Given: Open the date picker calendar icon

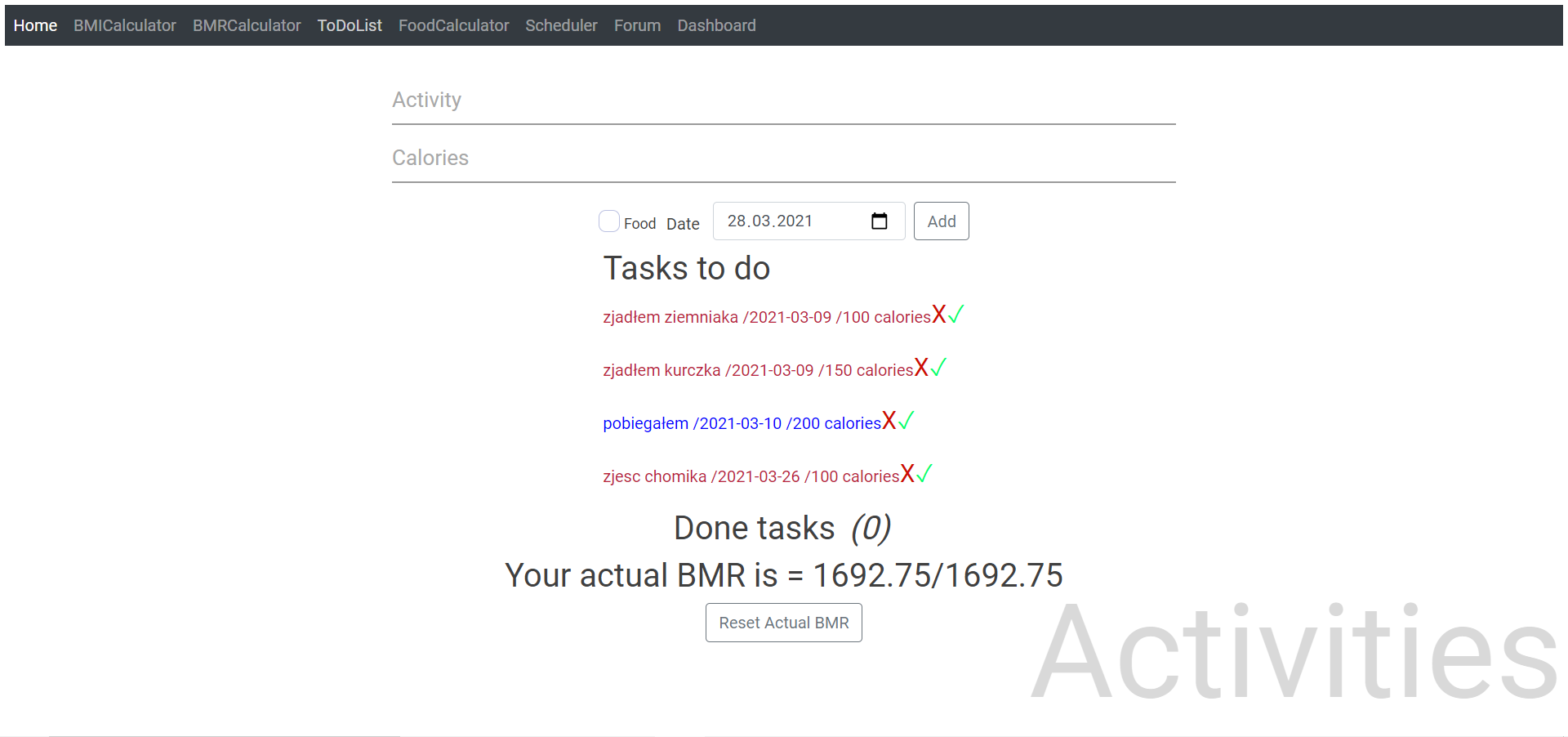Looking at the screenshot, I should pos(880,221).
